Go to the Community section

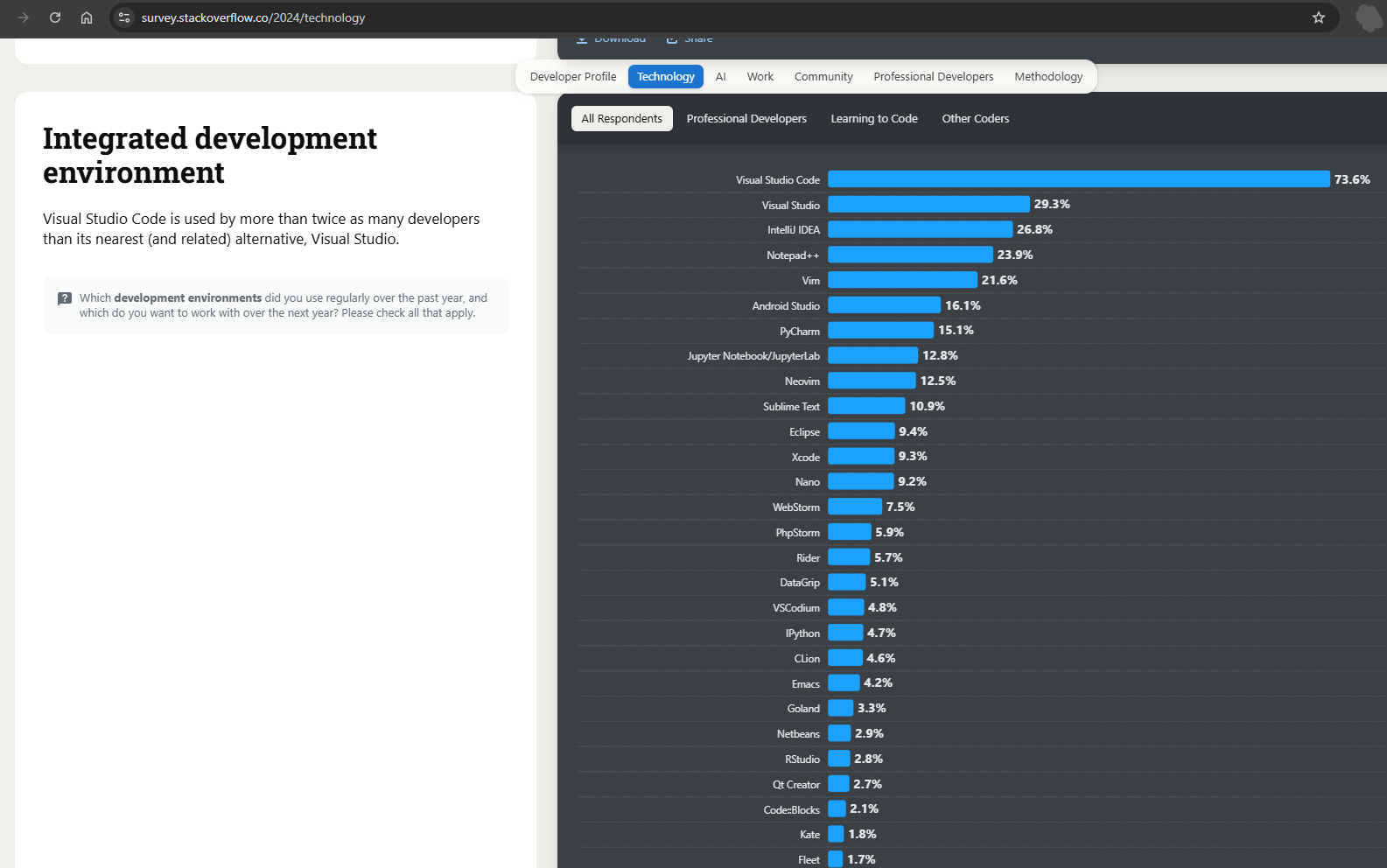point(823,77)
